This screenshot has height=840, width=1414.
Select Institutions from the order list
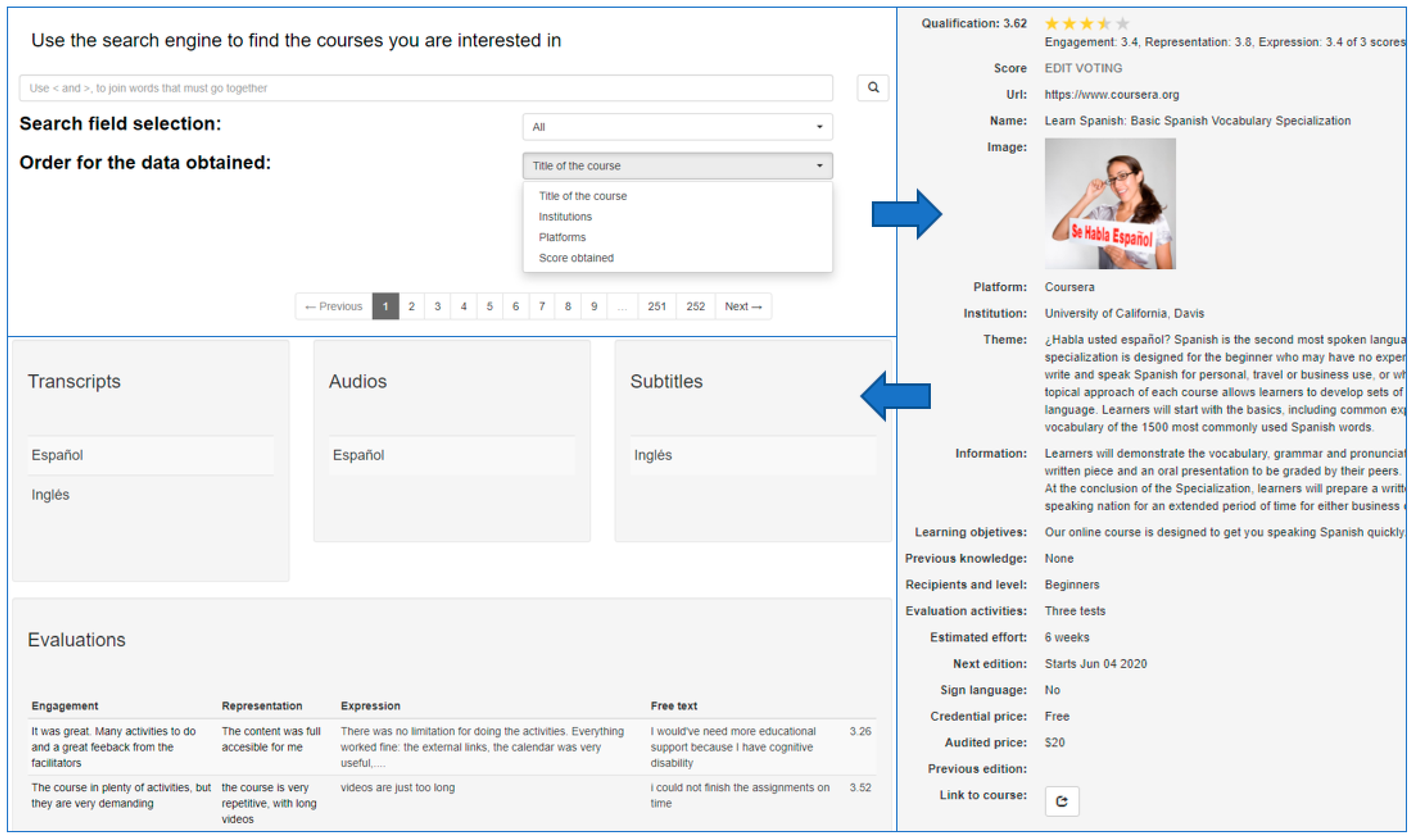click(x=565, y=217)
